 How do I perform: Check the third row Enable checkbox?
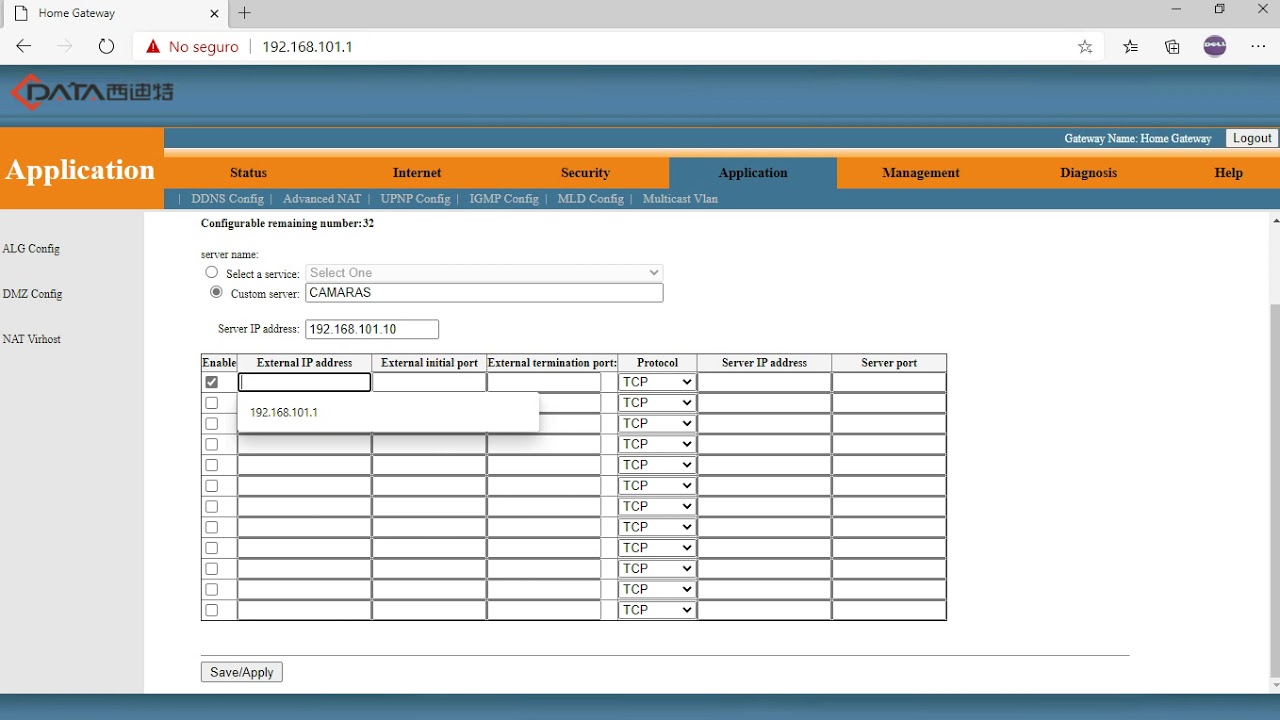[211, 424]
